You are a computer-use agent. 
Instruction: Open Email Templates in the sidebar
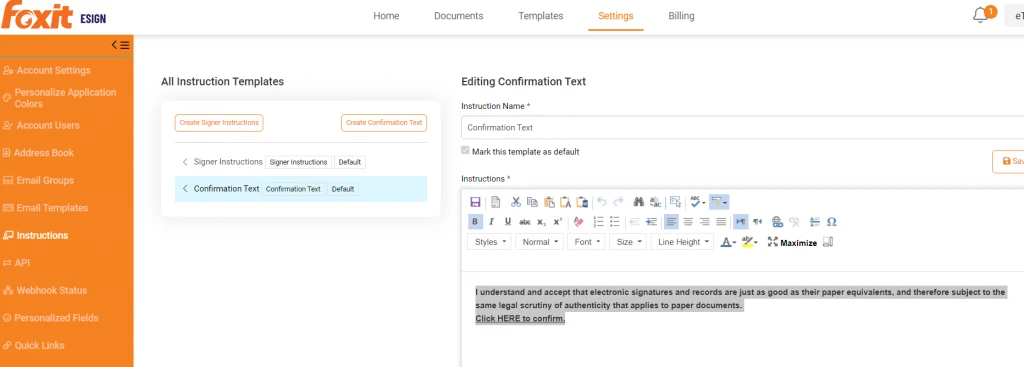click(x=45, y=208)
